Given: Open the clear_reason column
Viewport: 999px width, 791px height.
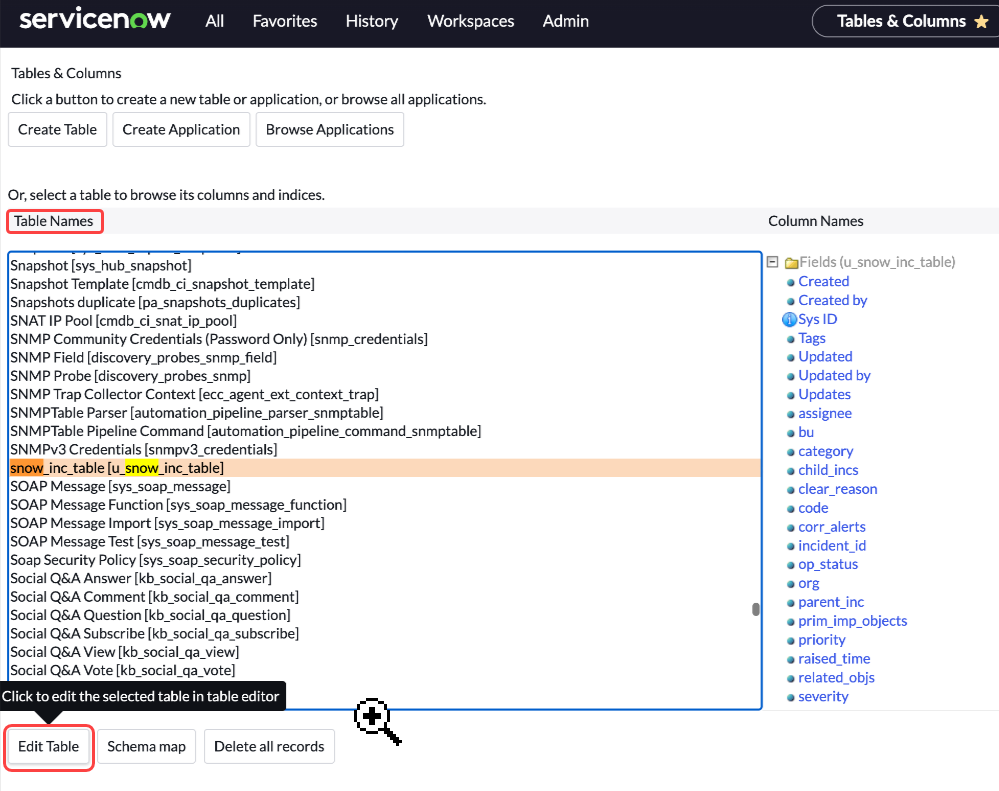Looking at the screenshot, I should (x=838, y=489).
